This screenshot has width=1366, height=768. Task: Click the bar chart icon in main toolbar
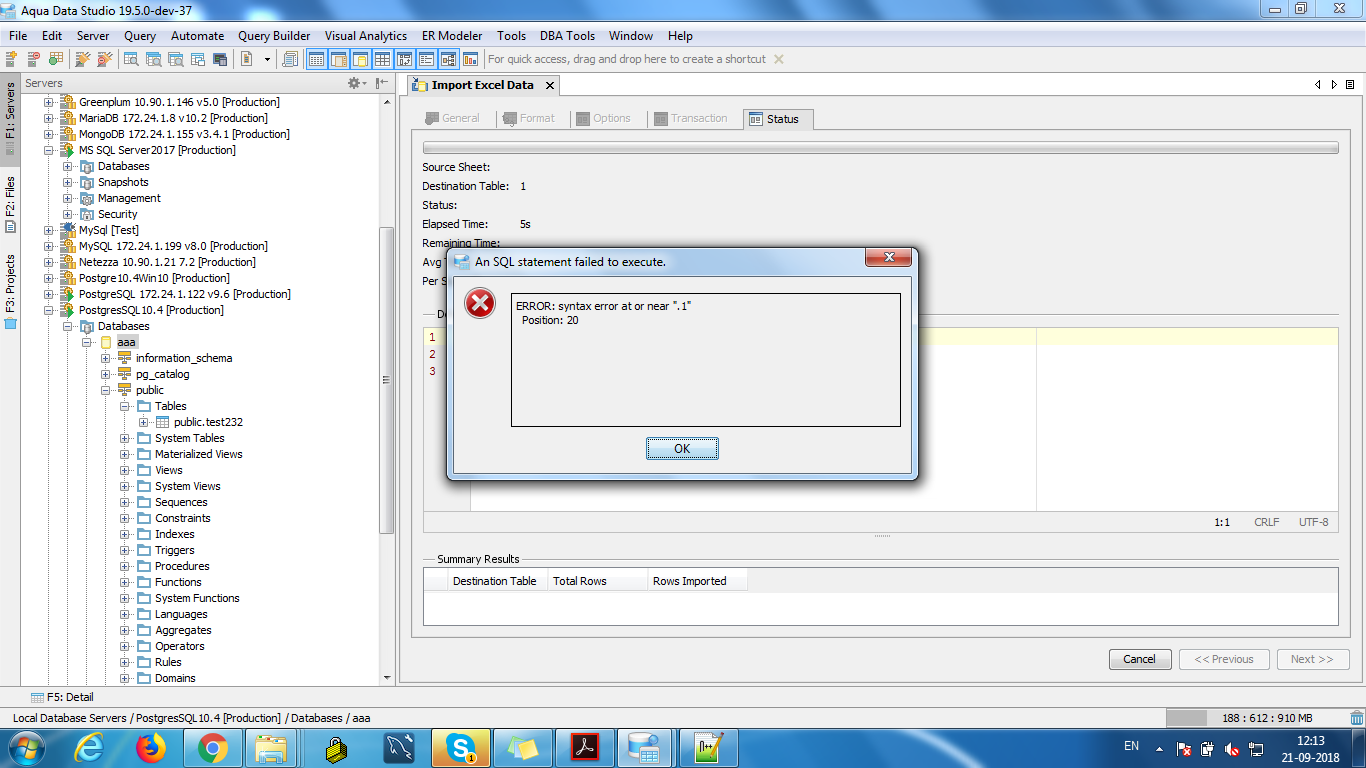click(x=471, y=59)
